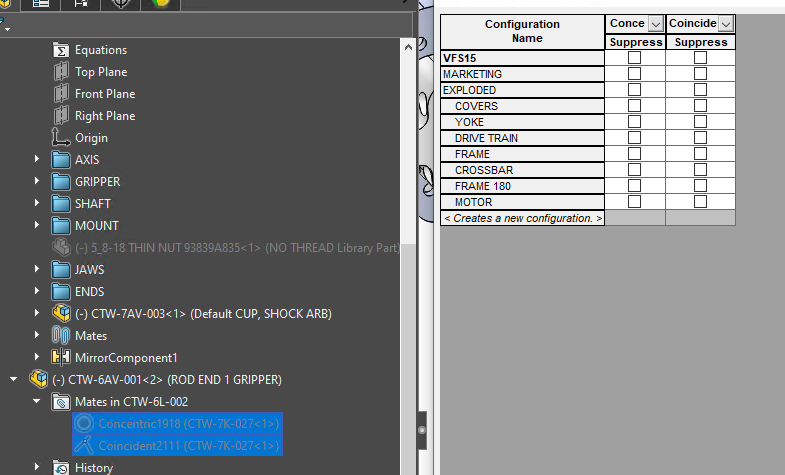Screen dimensions: 785x475
Task: Open the Concentric column dropdown arrow
Action: click(655, 24)
